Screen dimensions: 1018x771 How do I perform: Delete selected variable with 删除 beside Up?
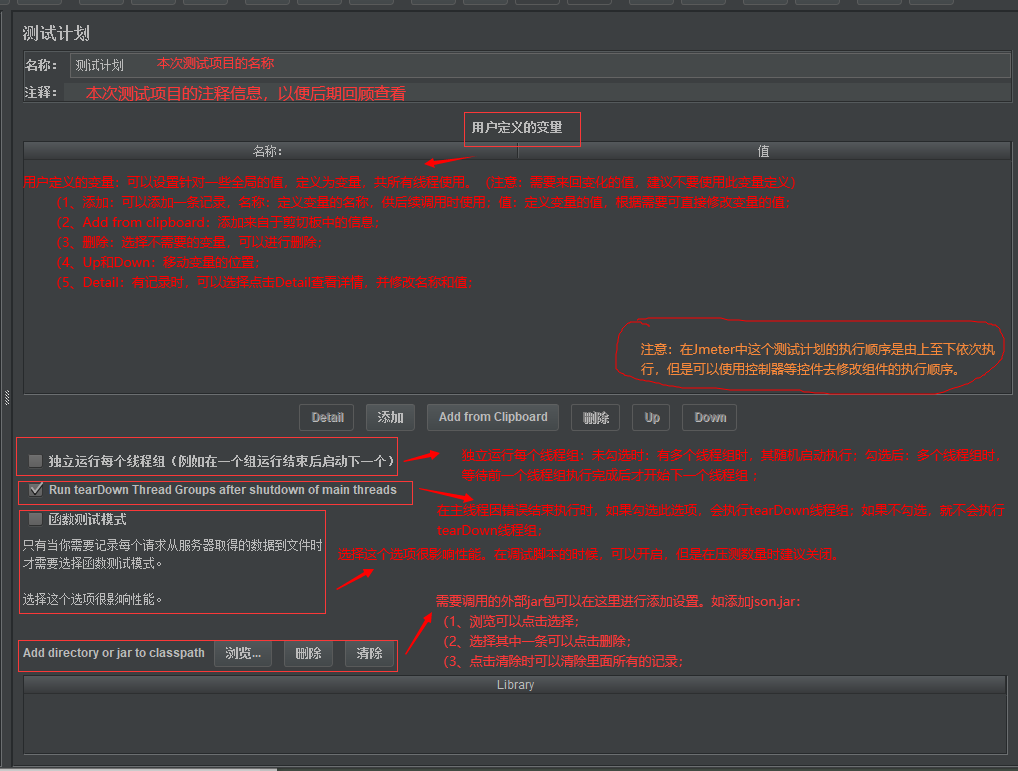595,417
